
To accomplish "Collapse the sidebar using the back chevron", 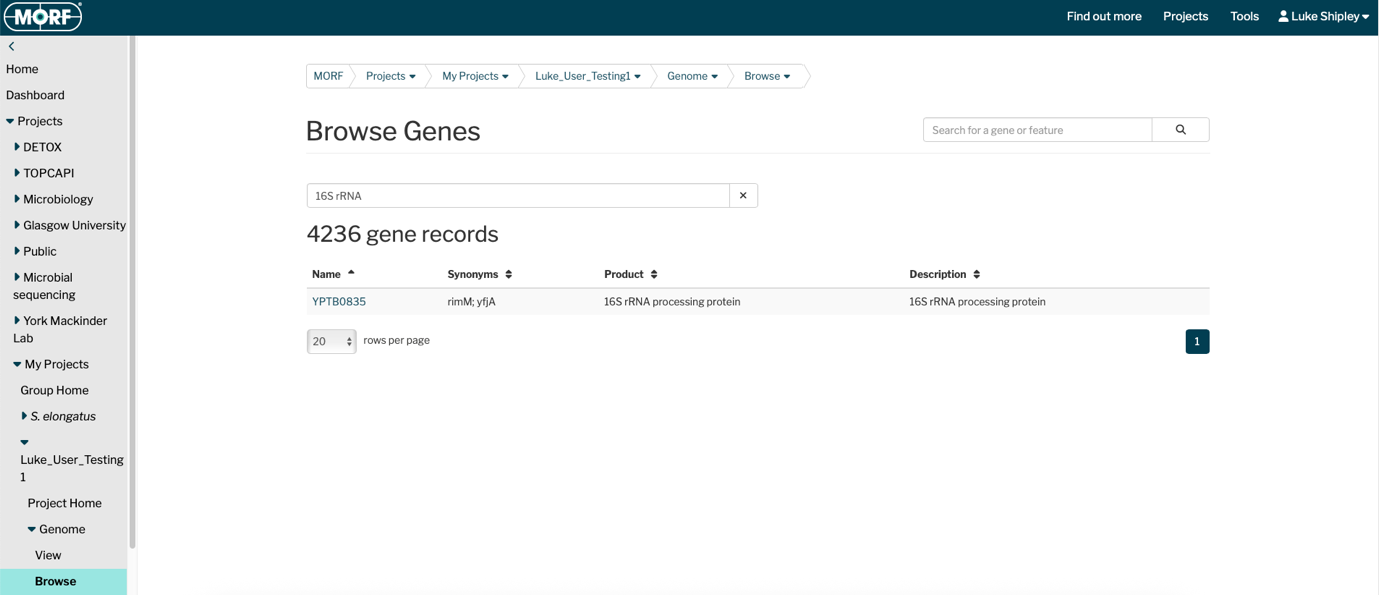I will (x=12, y=47).
